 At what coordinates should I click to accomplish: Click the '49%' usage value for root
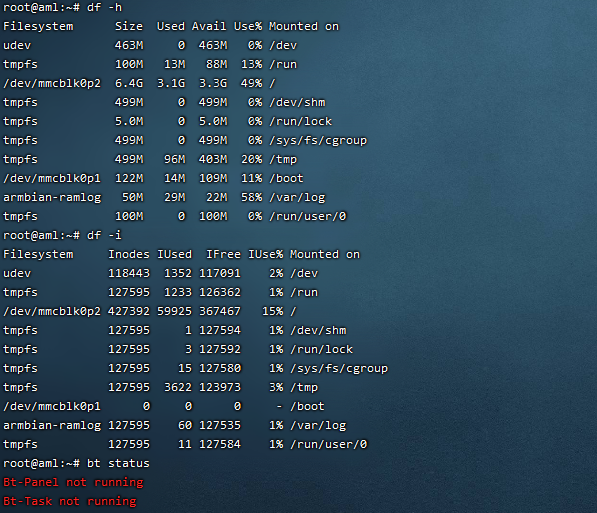click(251, 83)
